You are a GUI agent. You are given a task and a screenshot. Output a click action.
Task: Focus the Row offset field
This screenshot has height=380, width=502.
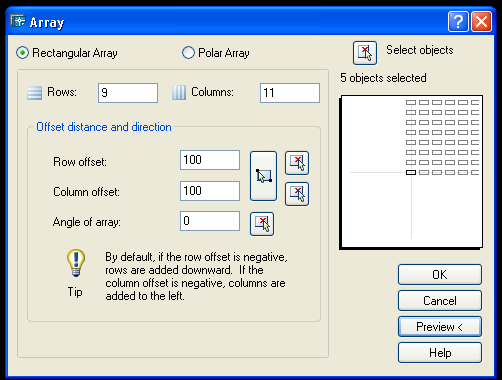tap(210, 160)
